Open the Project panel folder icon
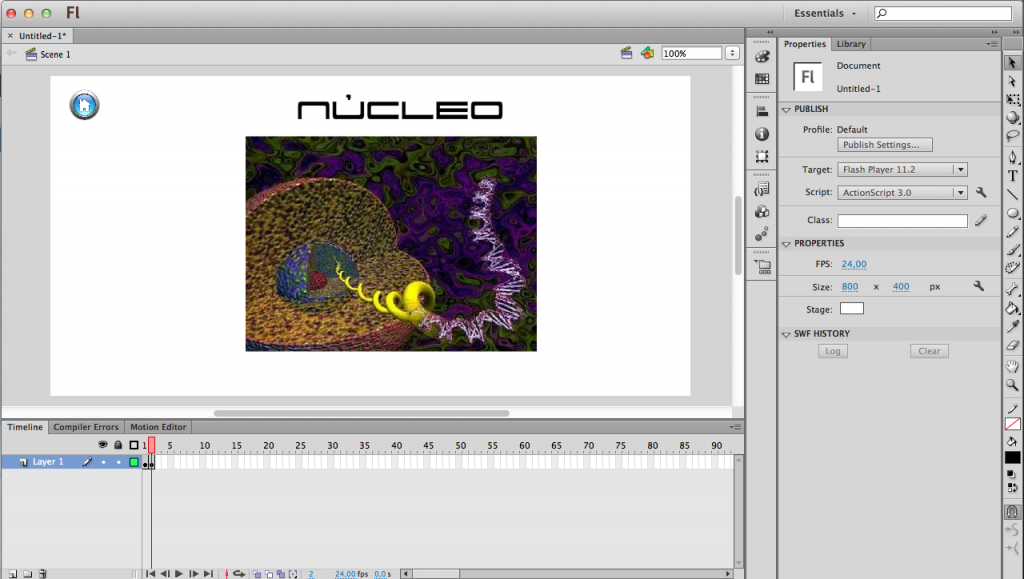The width and height of the screenshot is (1024, 579). [762, 266]
